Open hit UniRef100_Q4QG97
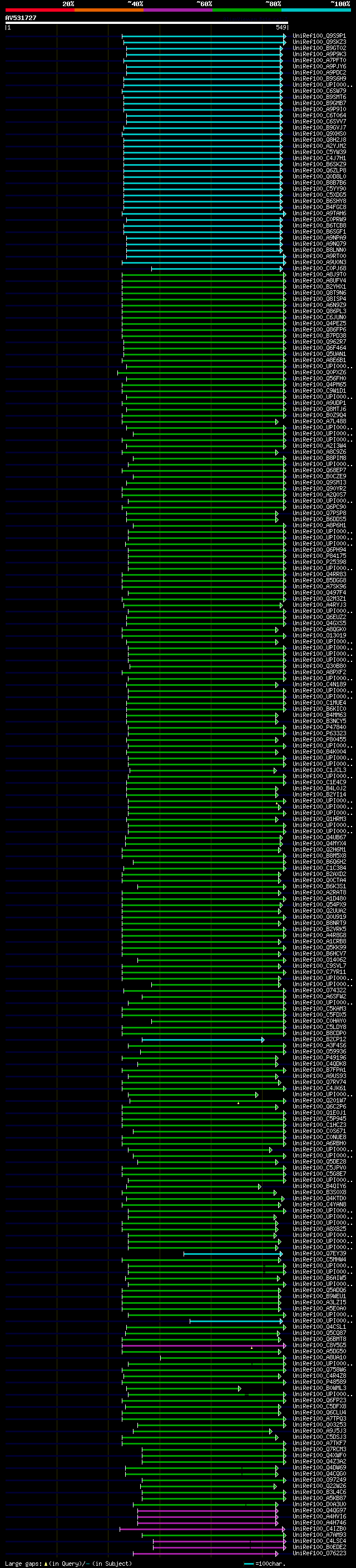The width and height of the screenshot is (356, 1568). 319,1510
